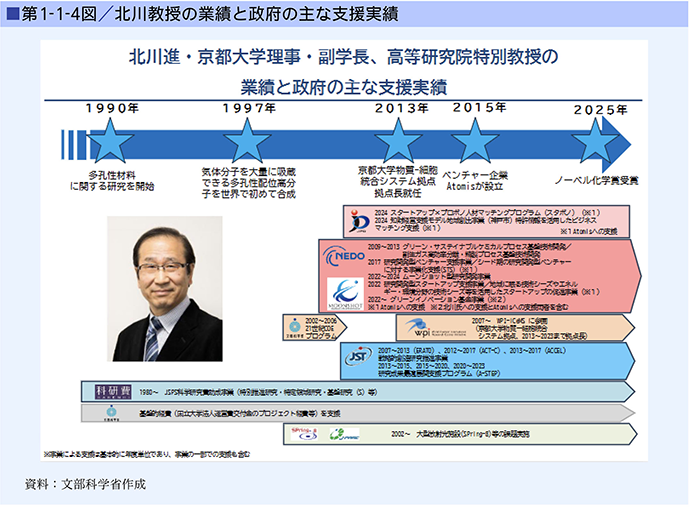Click the 2007~2013 (ERATO) line
Image resolution: width=689 pixels, height=507 pixels.
tap(472, 351)
